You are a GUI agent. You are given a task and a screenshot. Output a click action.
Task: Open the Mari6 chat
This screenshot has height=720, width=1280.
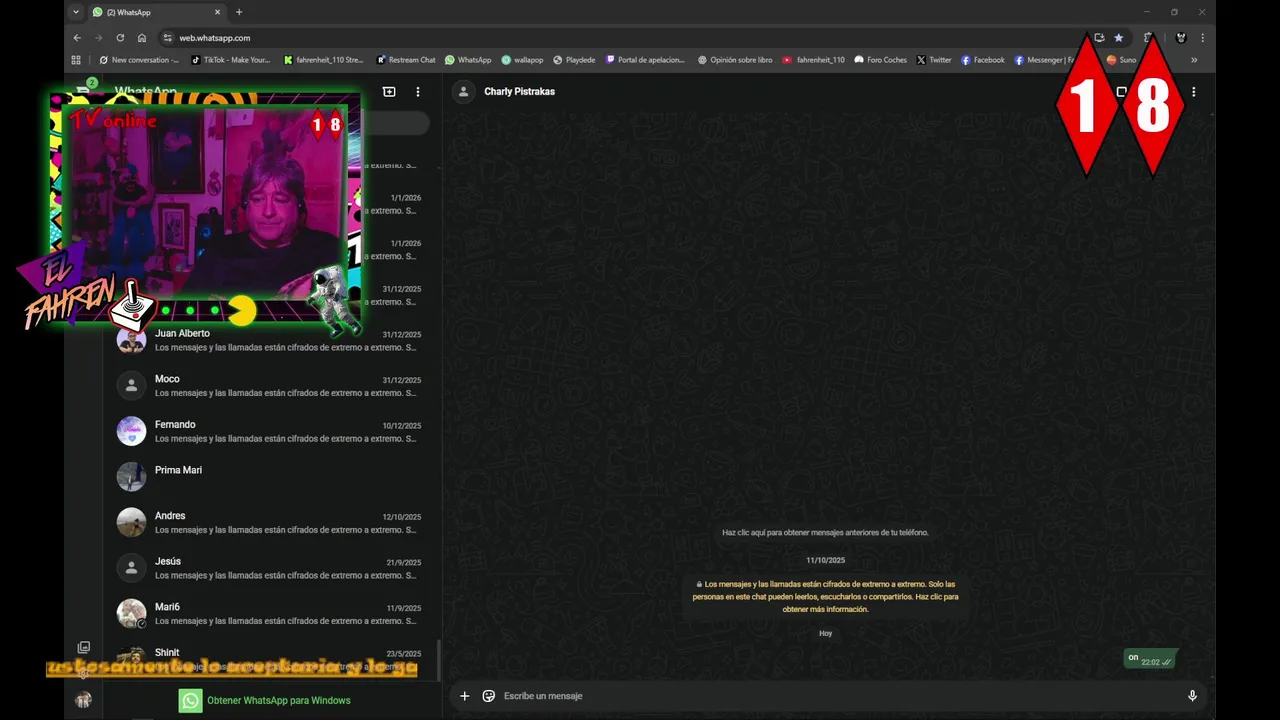[270, 613]
